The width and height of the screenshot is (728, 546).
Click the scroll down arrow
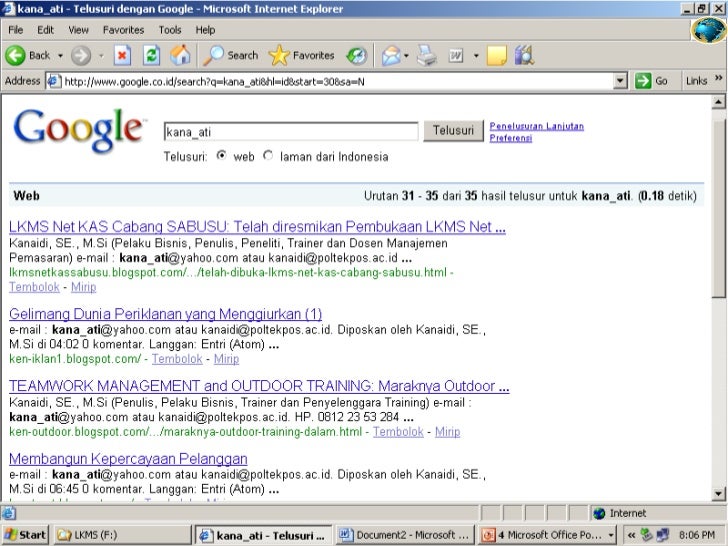coord(718,494)
